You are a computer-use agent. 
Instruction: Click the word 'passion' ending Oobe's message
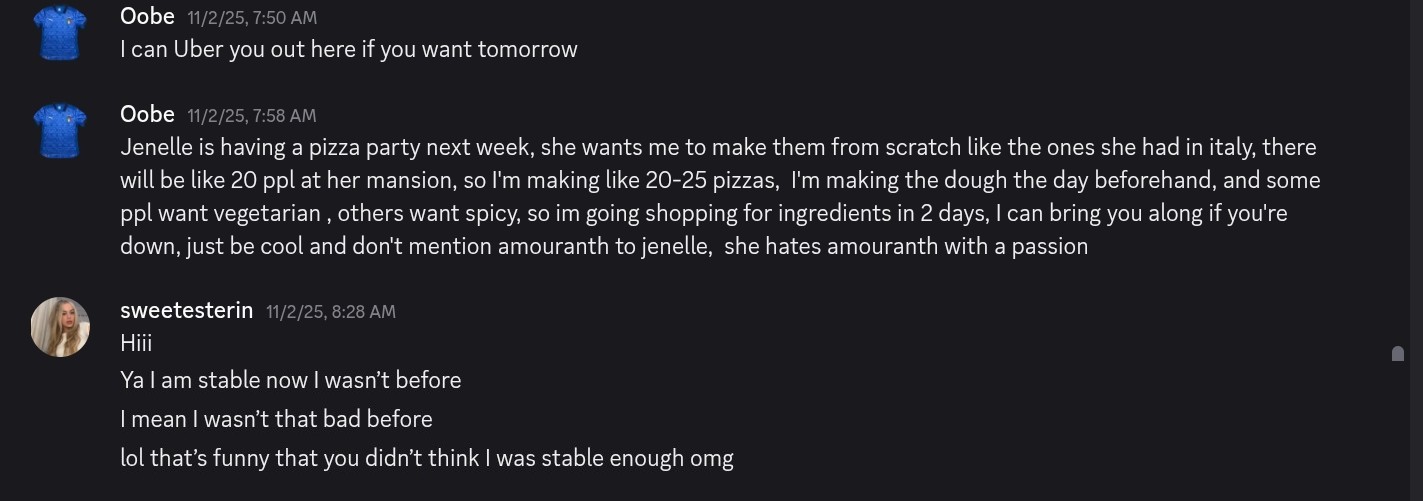click(x=1049, y=246)
